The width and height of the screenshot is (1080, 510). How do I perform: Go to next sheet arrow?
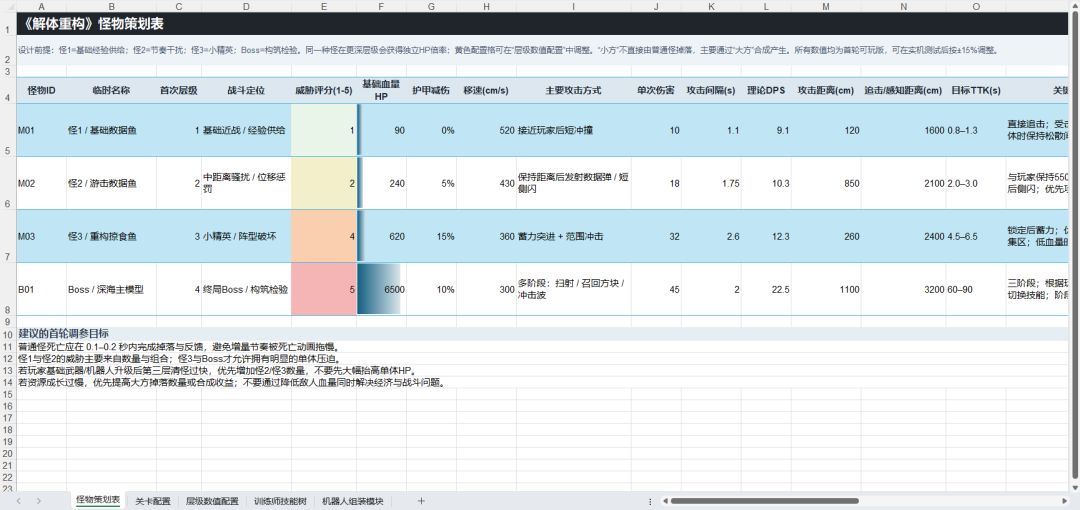[39, 501]
